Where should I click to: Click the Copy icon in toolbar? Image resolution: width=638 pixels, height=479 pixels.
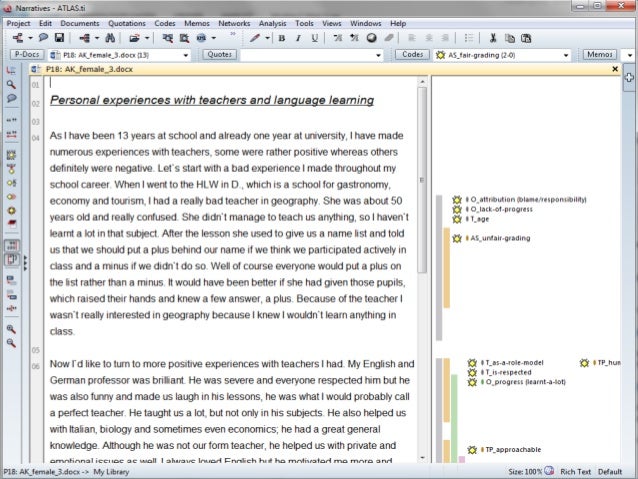tap(509, 38)
